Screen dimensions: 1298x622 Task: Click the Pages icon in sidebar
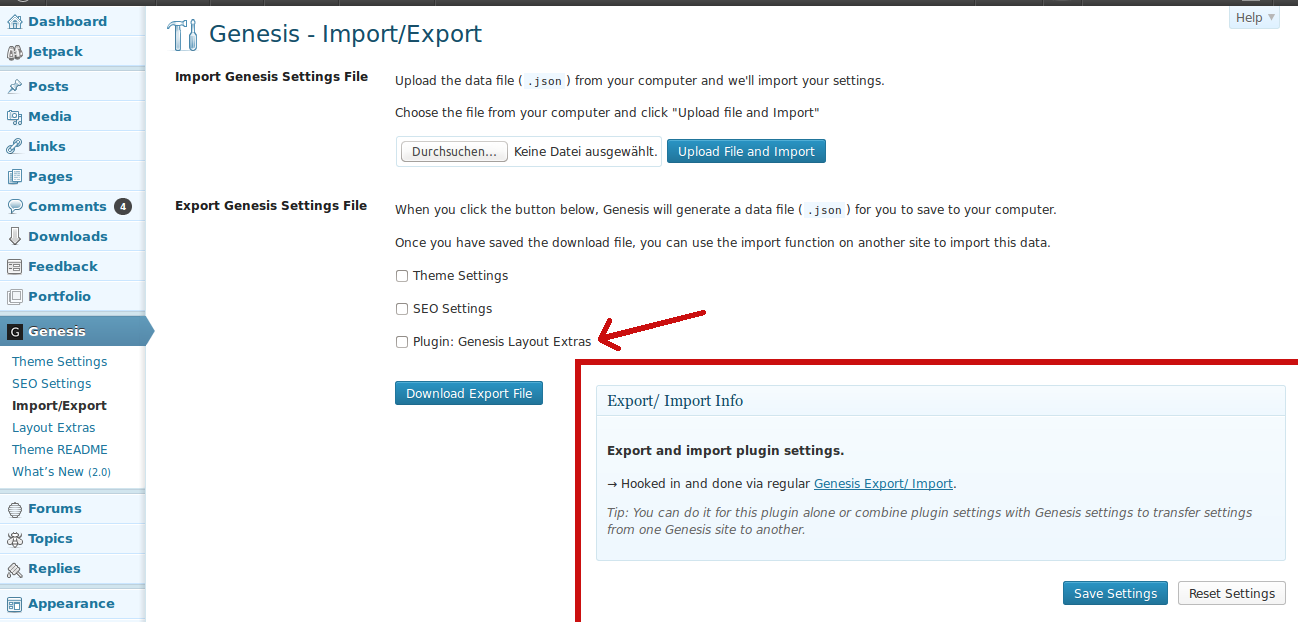tap(14, 176)
